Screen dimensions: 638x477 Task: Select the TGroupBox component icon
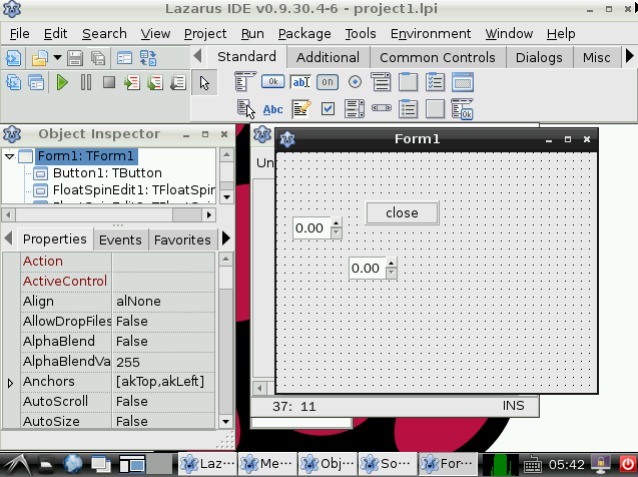[x=408, y=82]
